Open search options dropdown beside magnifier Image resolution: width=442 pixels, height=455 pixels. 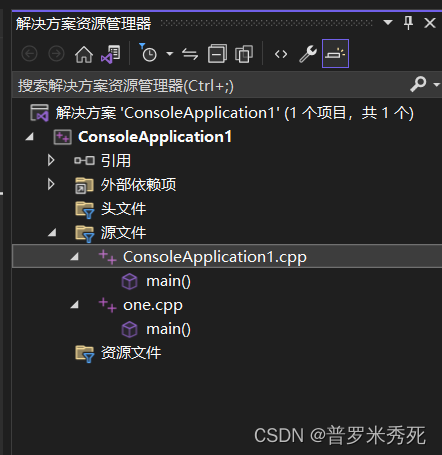pos(436,85)
